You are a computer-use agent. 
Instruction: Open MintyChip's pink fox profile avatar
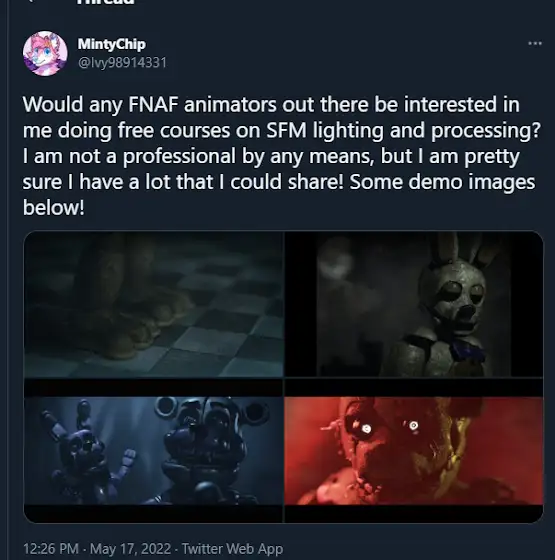pyautogui.click(x=45, y=53)
